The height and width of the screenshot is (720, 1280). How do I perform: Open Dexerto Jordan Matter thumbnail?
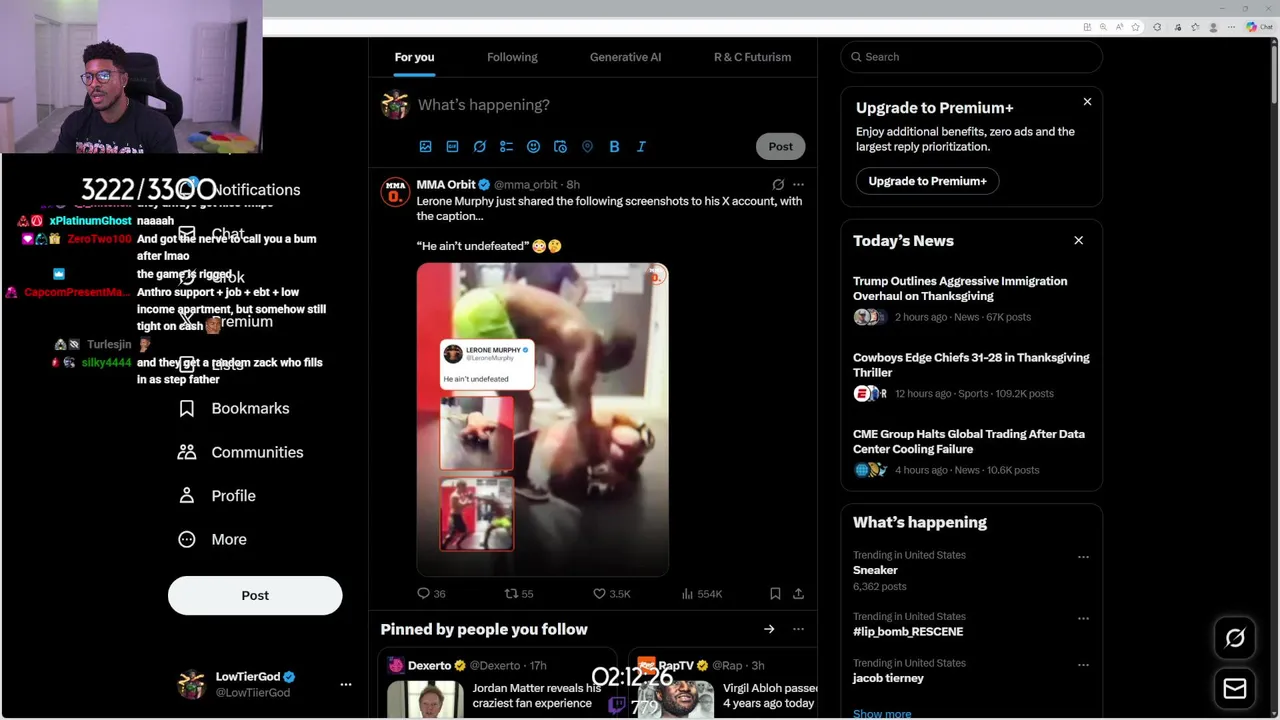(425, 699)
